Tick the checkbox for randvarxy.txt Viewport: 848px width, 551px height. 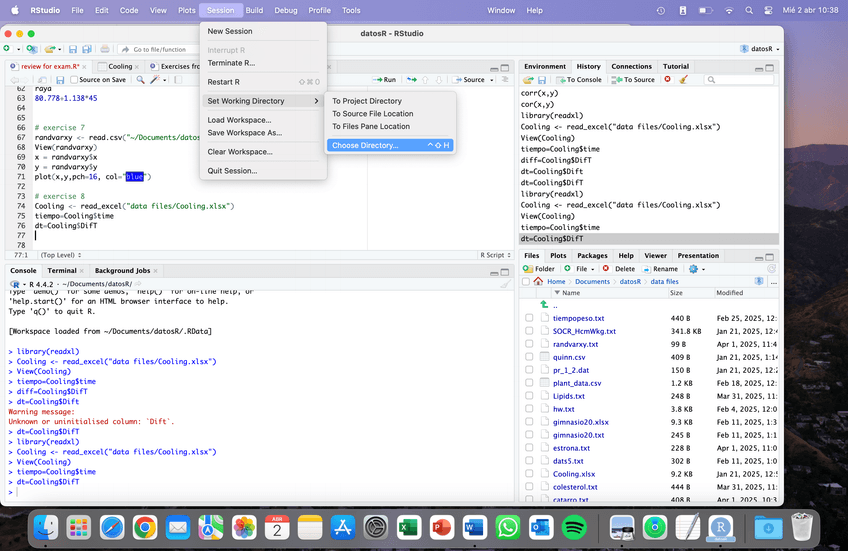coord(529,344)
